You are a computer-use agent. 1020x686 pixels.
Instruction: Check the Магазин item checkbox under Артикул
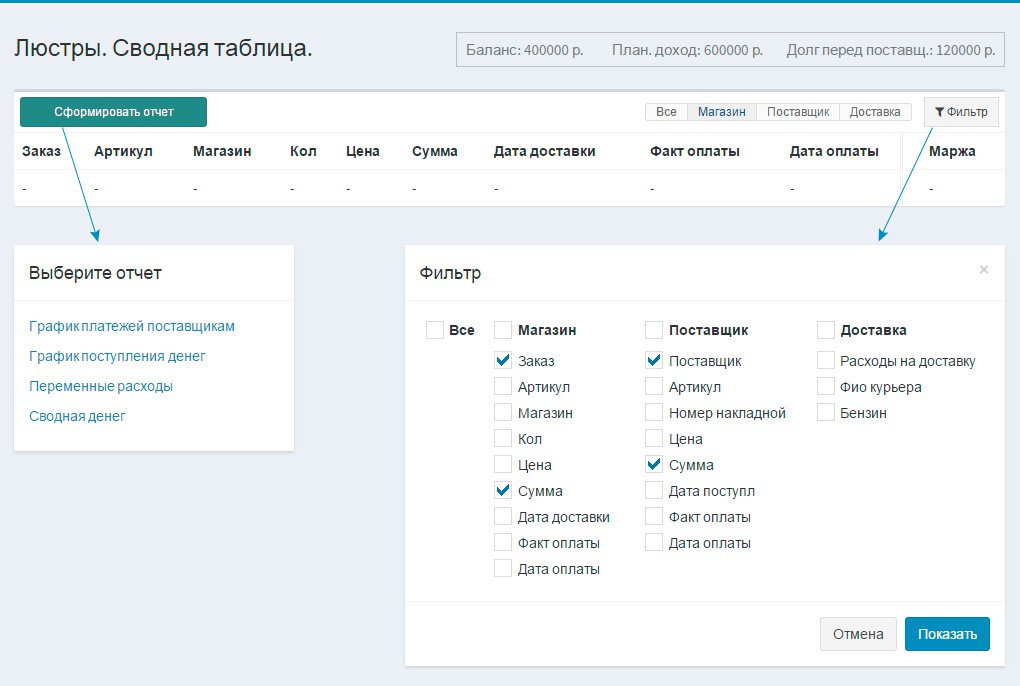point(503,412)
